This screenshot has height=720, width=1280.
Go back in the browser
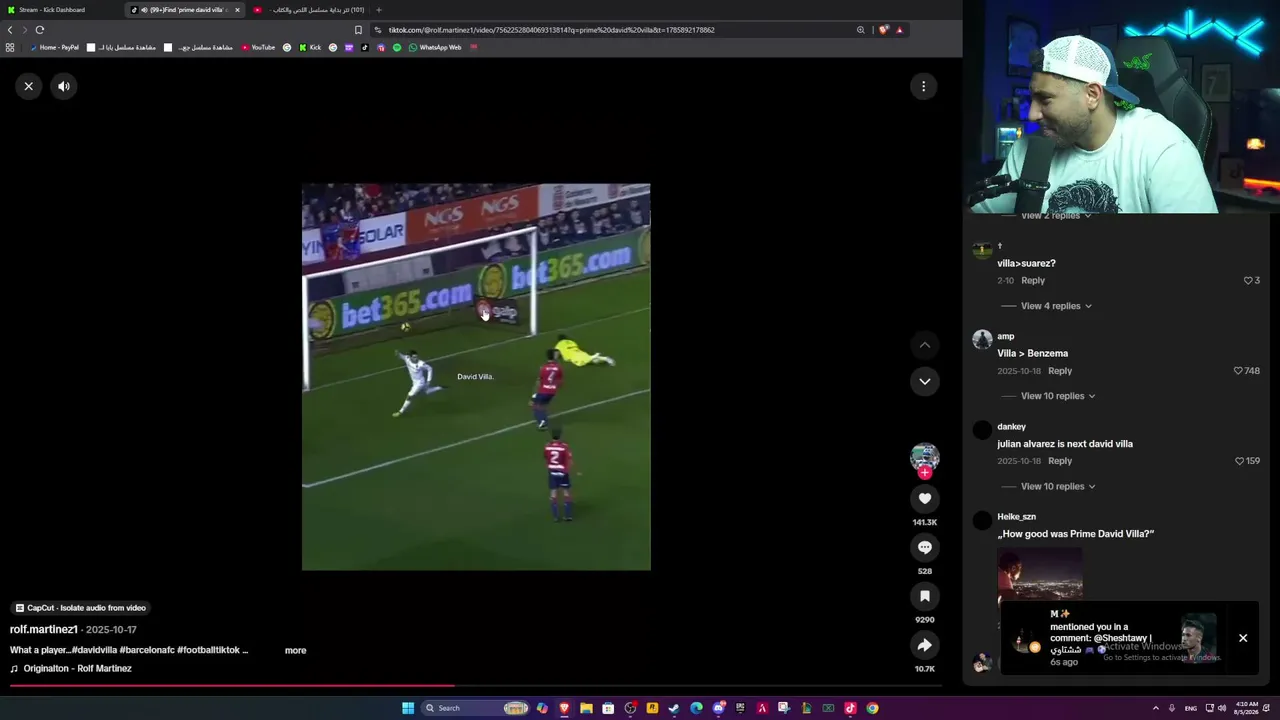[10, 30]
